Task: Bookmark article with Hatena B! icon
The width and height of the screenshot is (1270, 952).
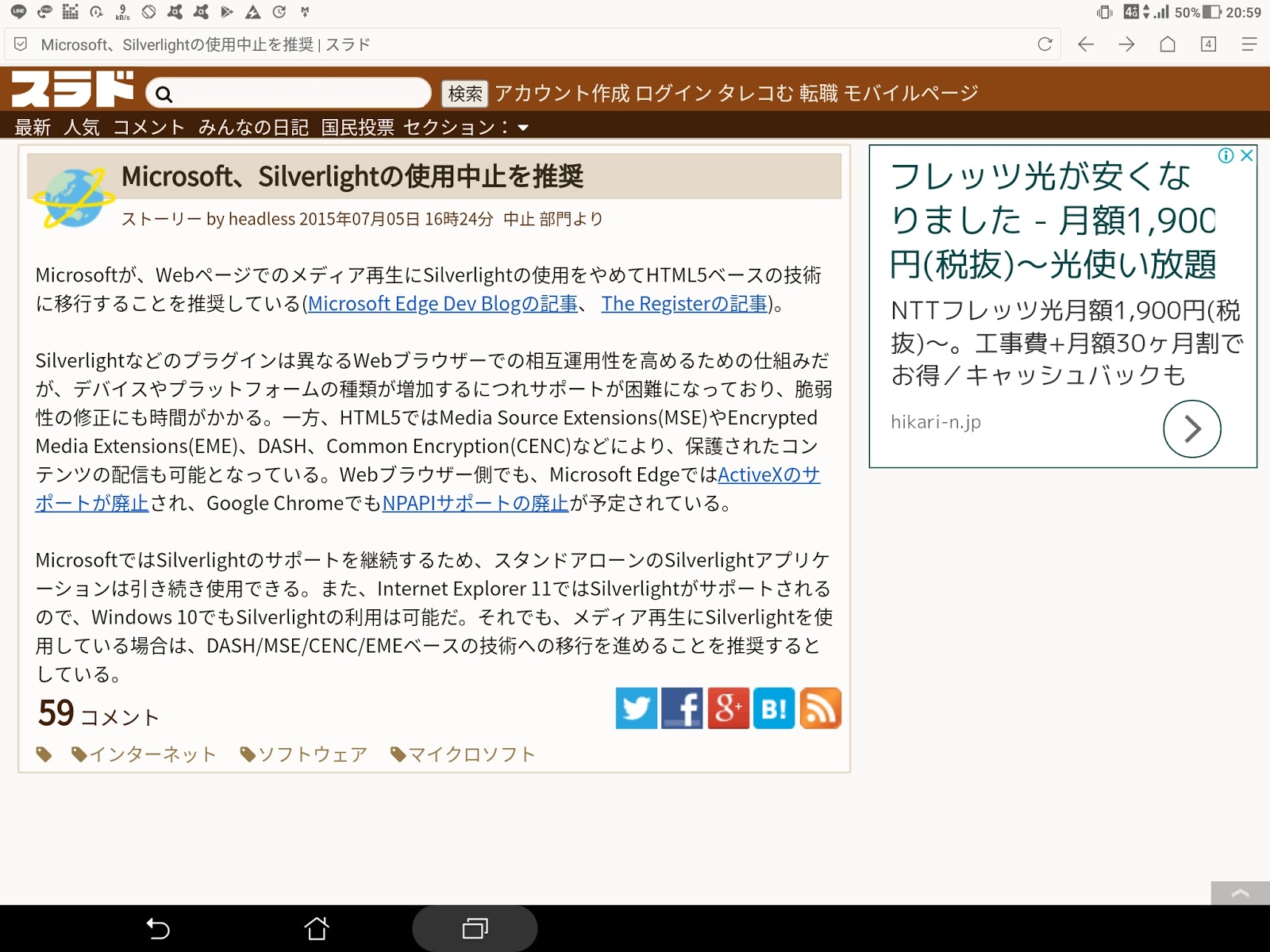Action: pos(774,708)
